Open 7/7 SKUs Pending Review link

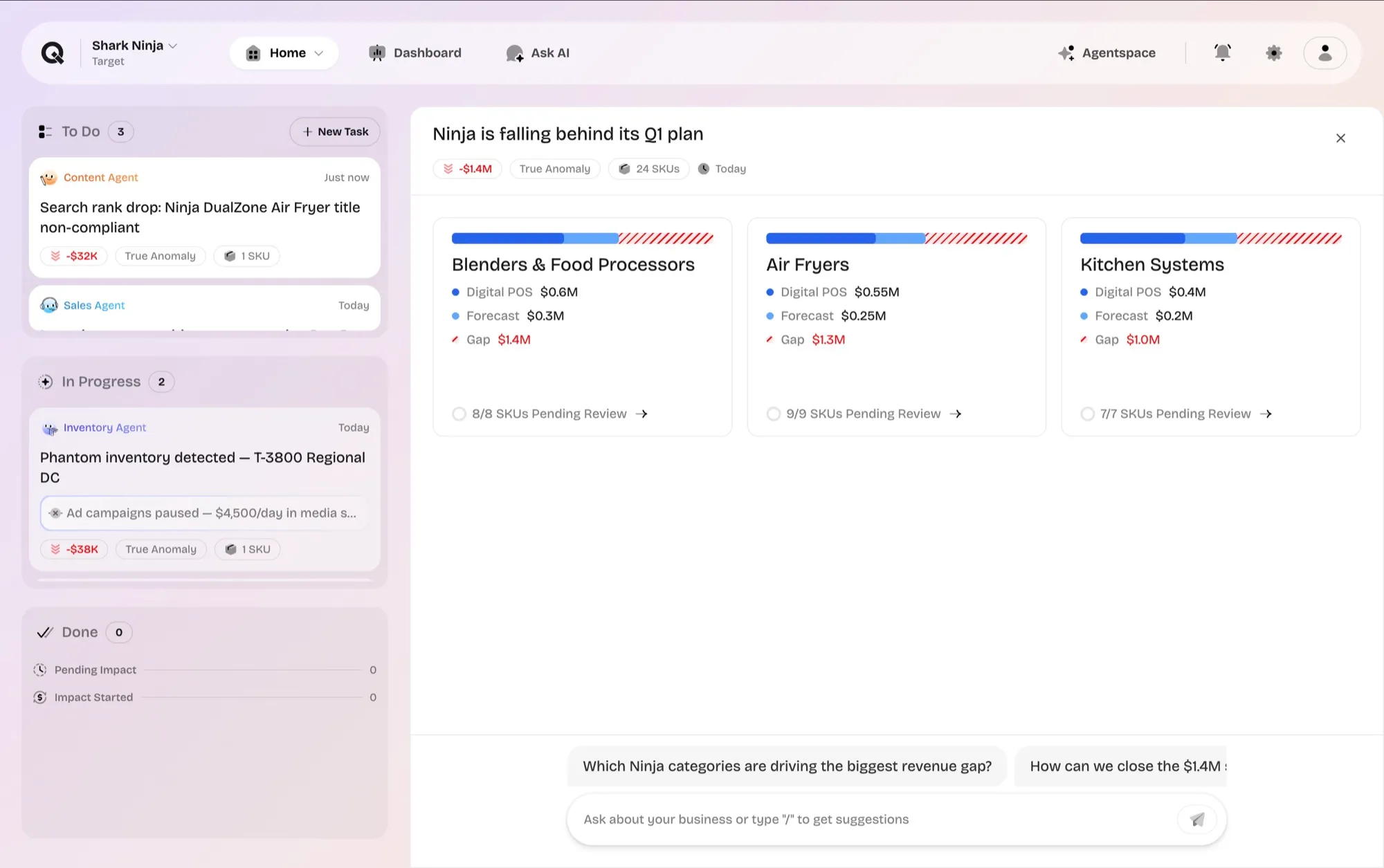pyautogui.click(x=1176, y=414)
